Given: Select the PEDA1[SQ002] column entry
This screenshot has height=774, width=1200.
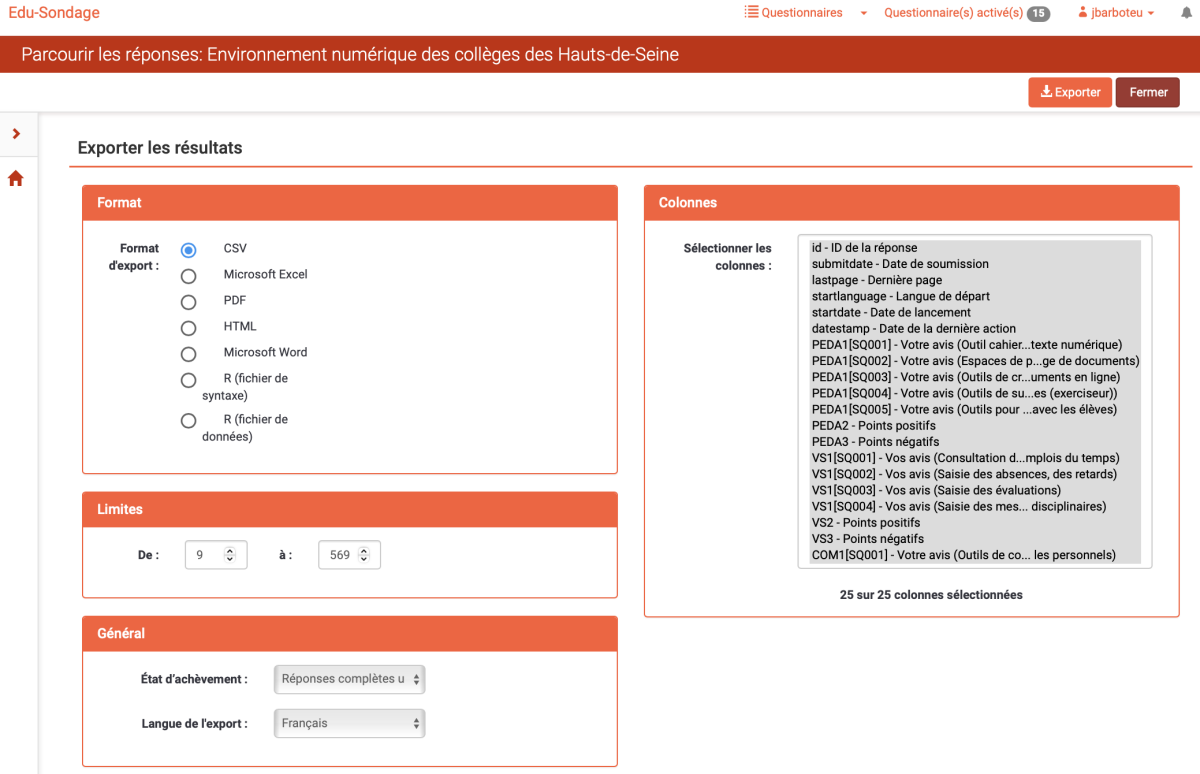Looking at the screenshot, I should tap(975, 361).
